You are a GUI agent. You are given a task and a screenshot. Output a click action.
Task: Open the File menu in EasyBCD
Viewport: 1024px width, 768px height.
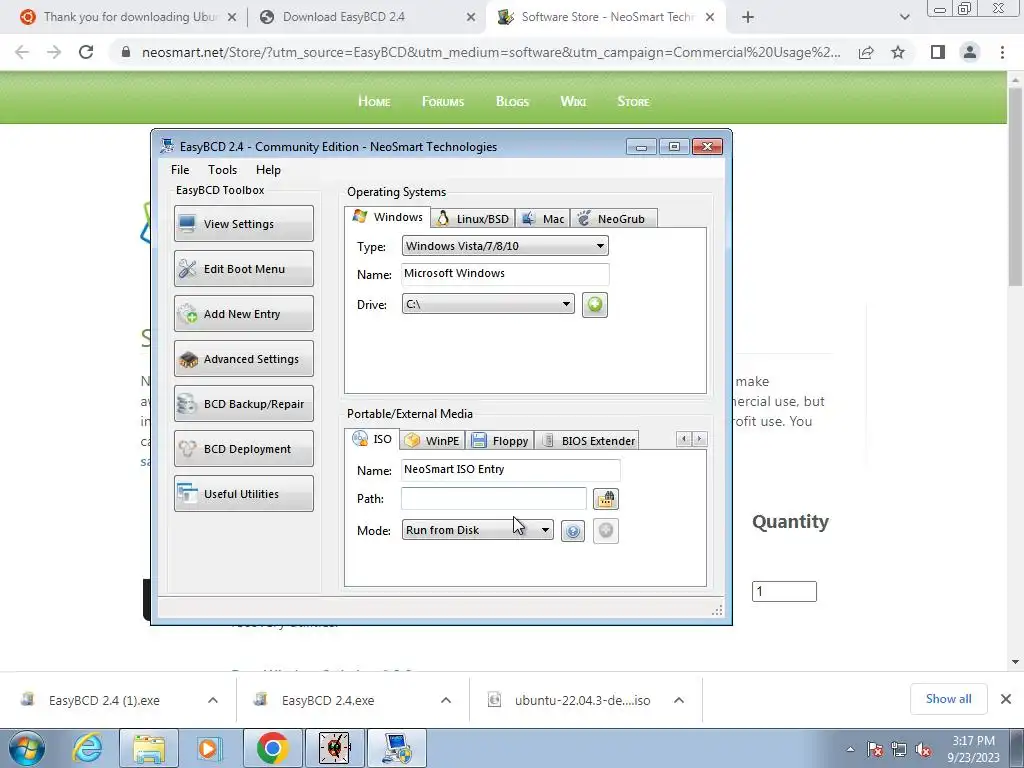tap(180, 170)
